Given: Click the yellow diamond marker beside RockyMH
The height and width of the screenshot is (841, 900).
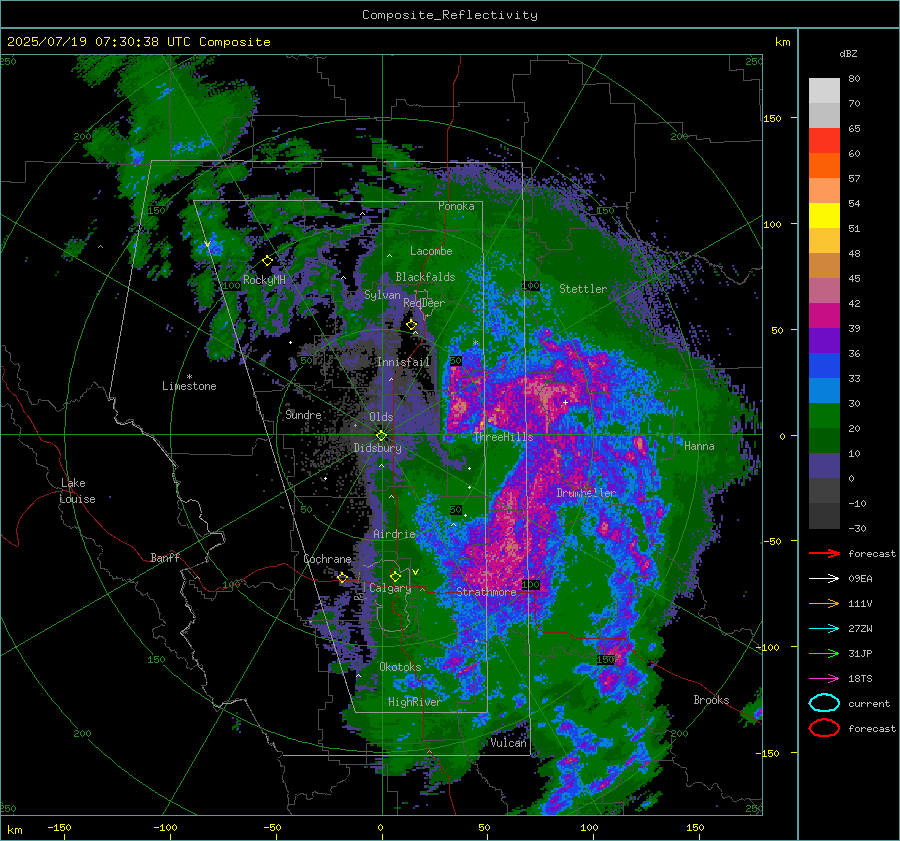Looking at the screenshot, I should (x=267, y=261).
